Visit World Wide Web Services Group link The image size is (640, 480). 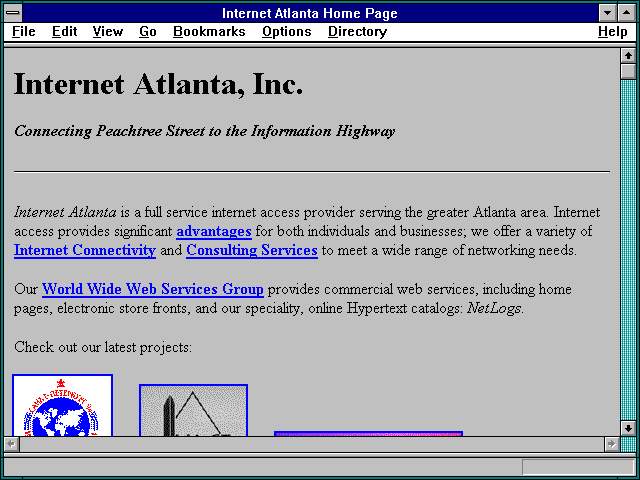[153, 289]
